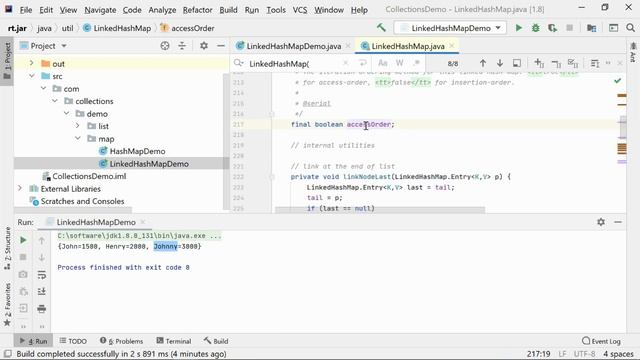Toggle the Structure side tool window button
Image resolution: width=640 pixels, height=360 pixels.
7,249
